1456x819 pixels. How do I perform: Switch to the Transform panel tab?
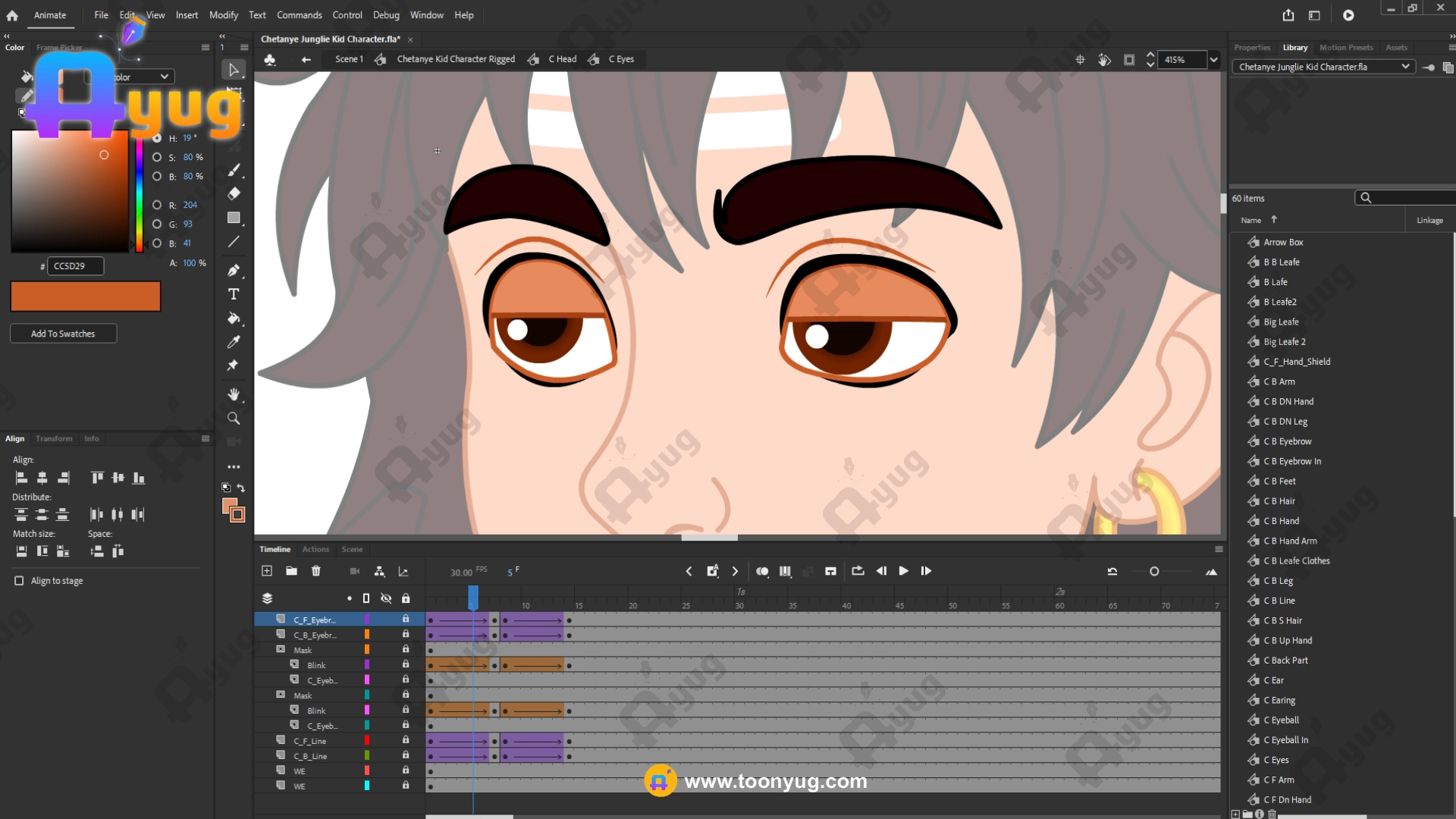click(54, 439)
